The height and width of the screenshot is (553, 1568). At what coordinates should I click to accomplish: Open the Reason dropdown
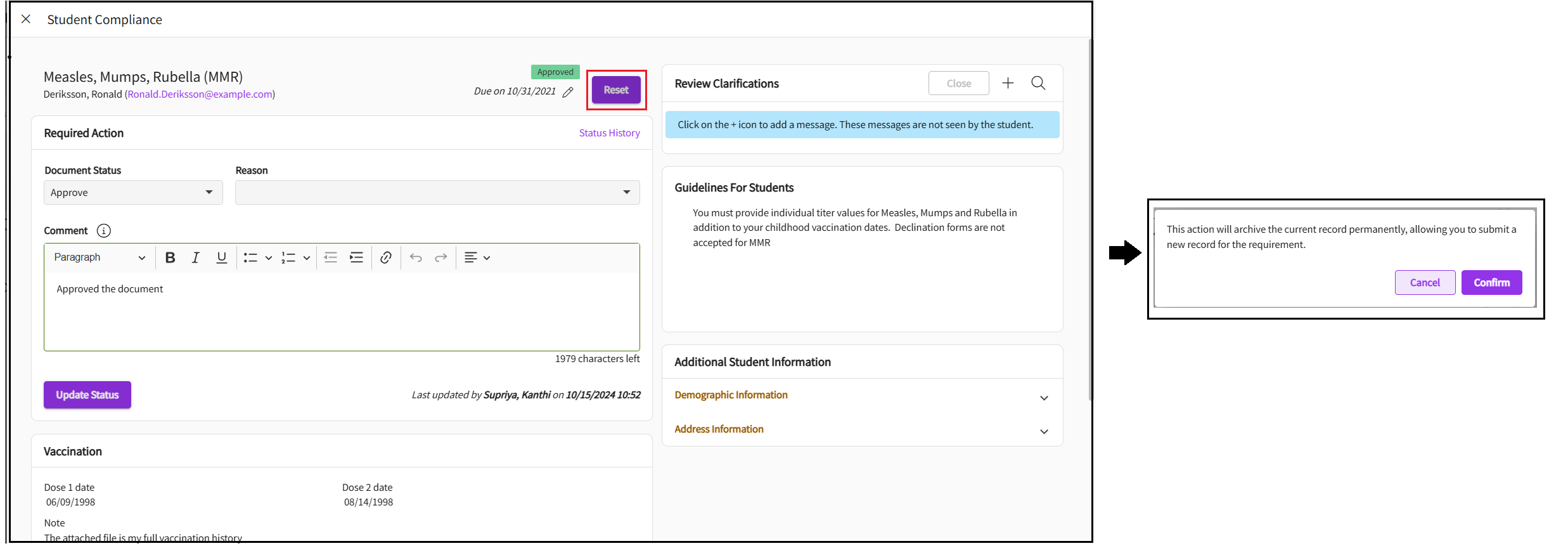click(437, 193)
